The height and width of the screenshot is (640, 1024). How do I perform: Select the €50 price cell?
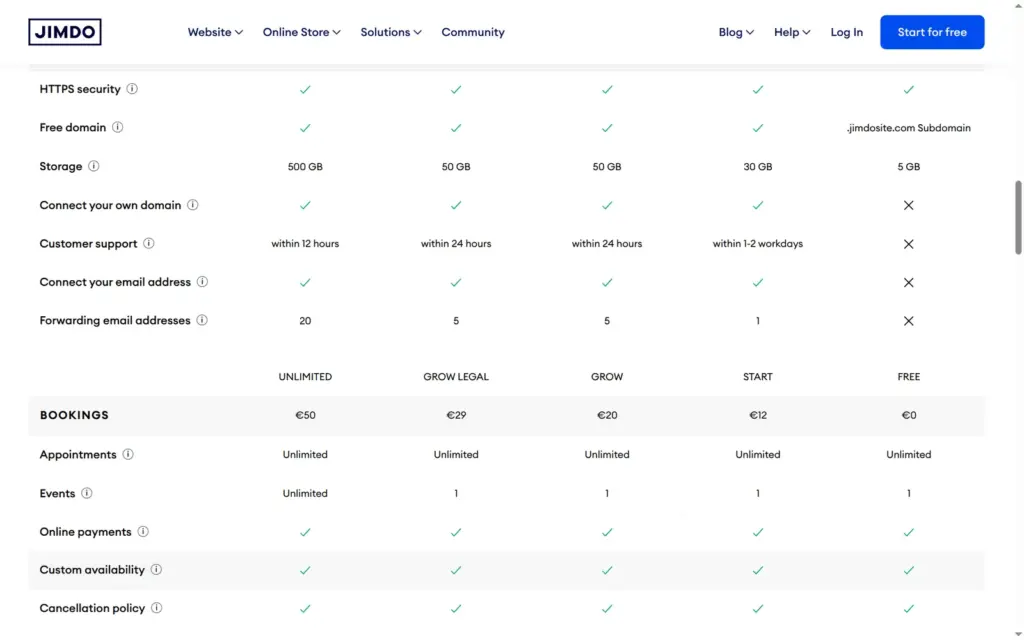(305, 415)
